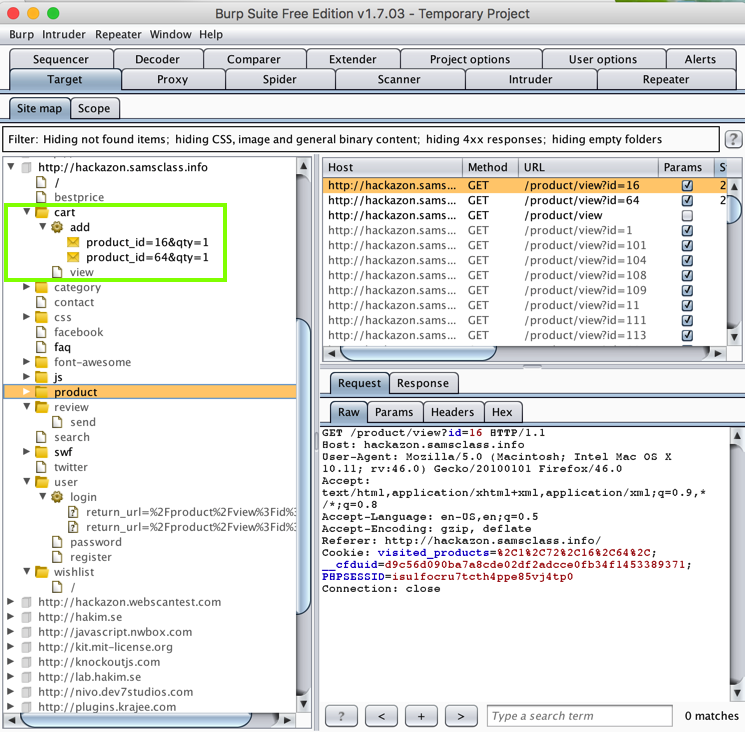
Task: Collapse the cart folder tree node
Action: [x=27, y=213]
